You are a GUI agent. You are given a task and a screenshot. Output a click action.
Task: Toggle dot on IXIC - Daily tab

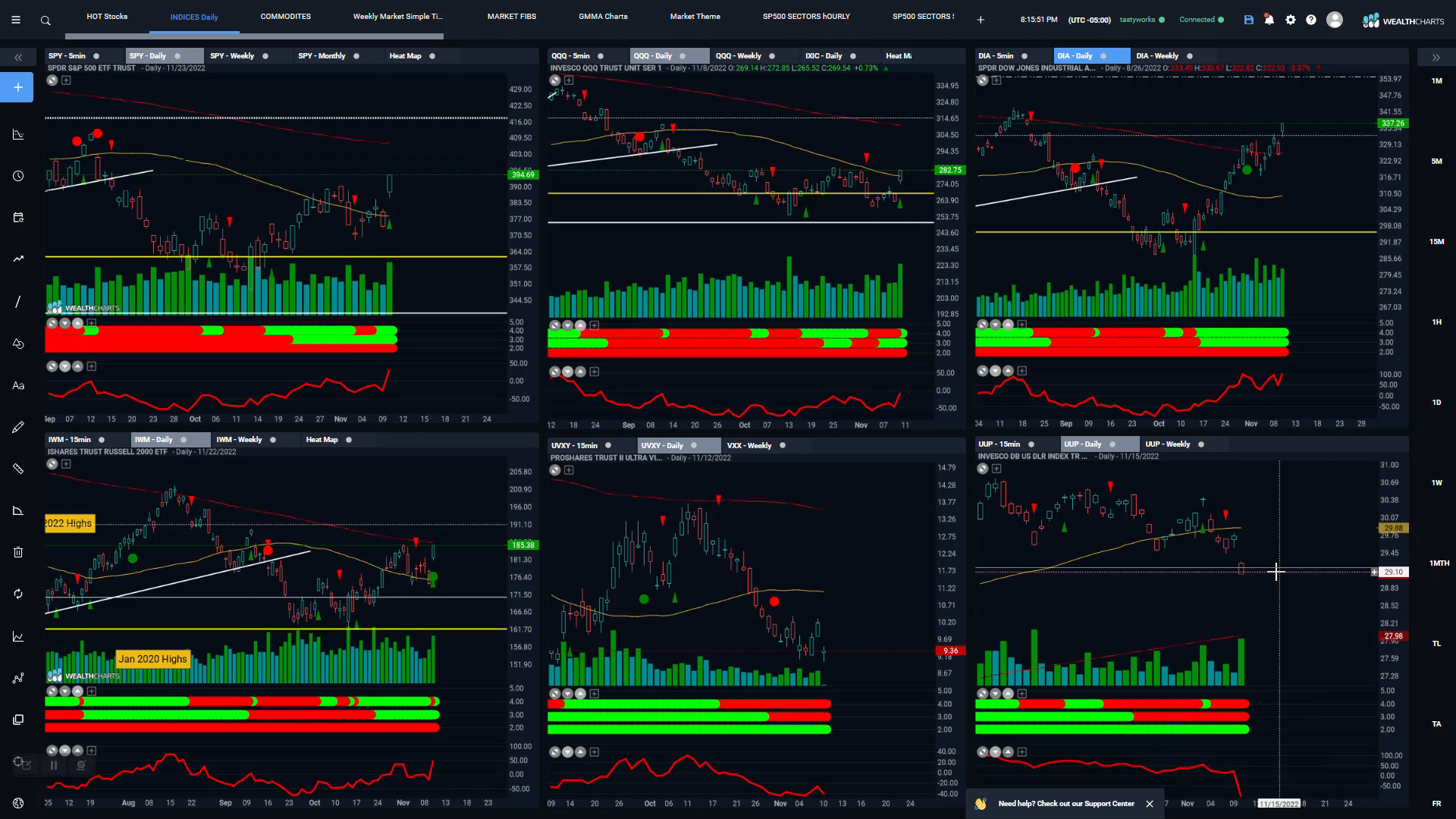853,56
